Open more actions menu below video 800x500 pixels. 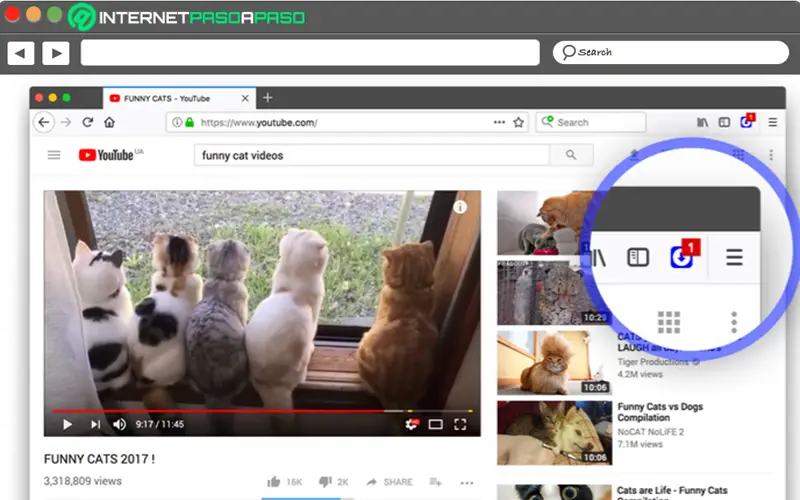(467, 482)
